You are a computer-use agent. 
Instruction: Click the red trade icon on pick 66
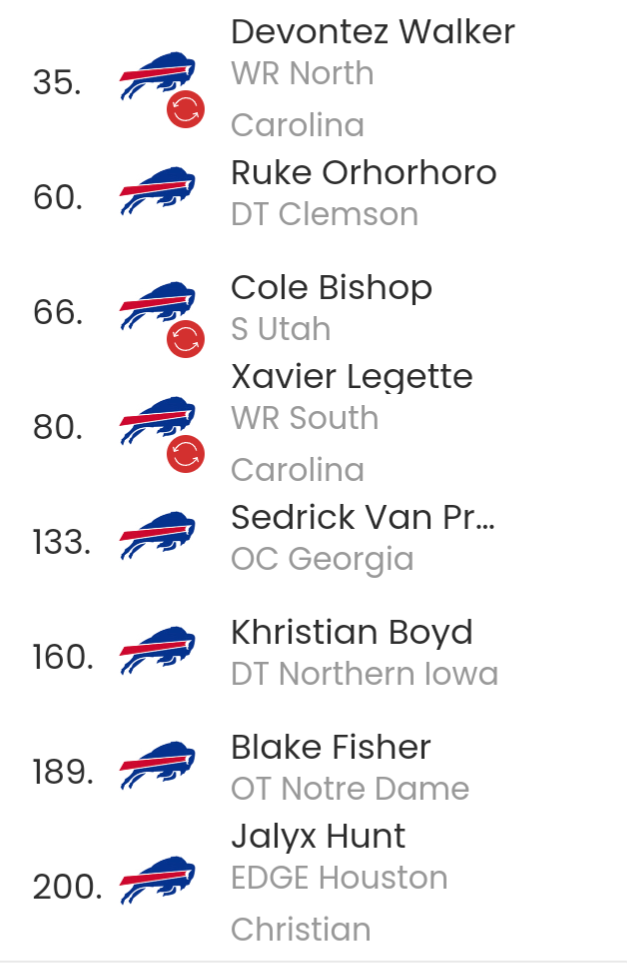186,340
